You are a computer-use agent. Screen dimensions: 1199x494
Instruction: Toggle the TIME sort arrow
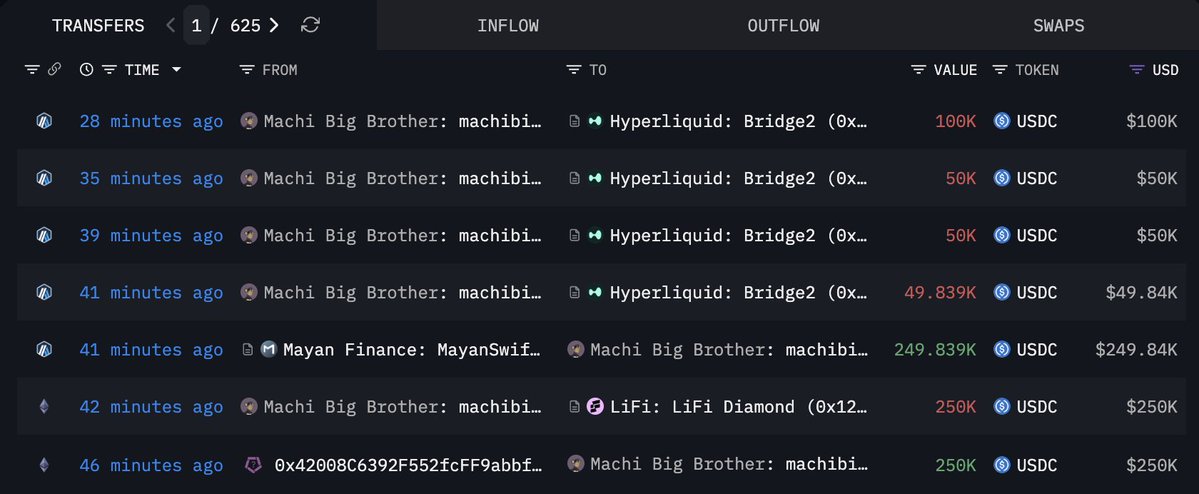tap(177, 70)
